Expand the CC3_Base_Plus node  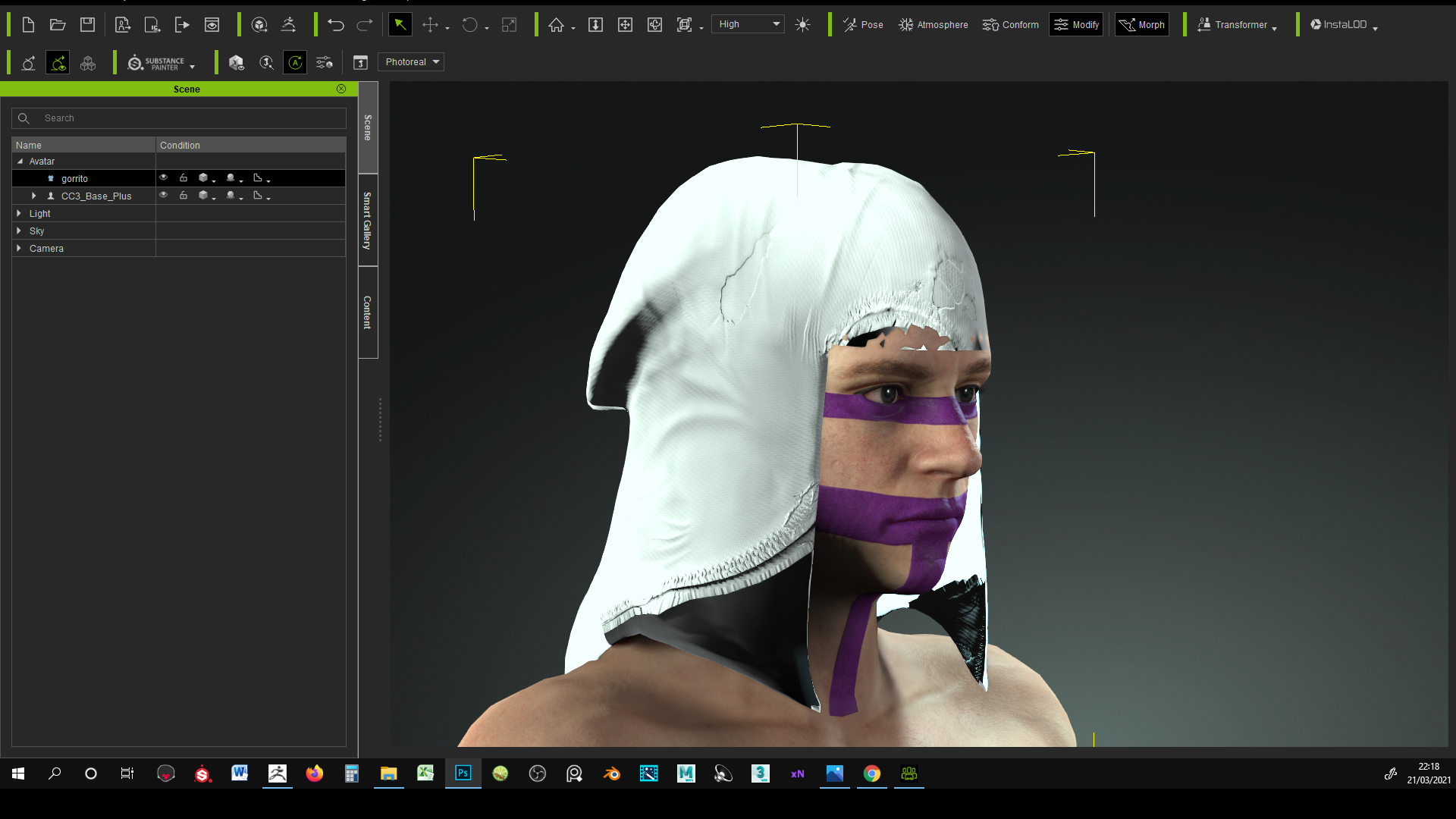click(34, 196)
